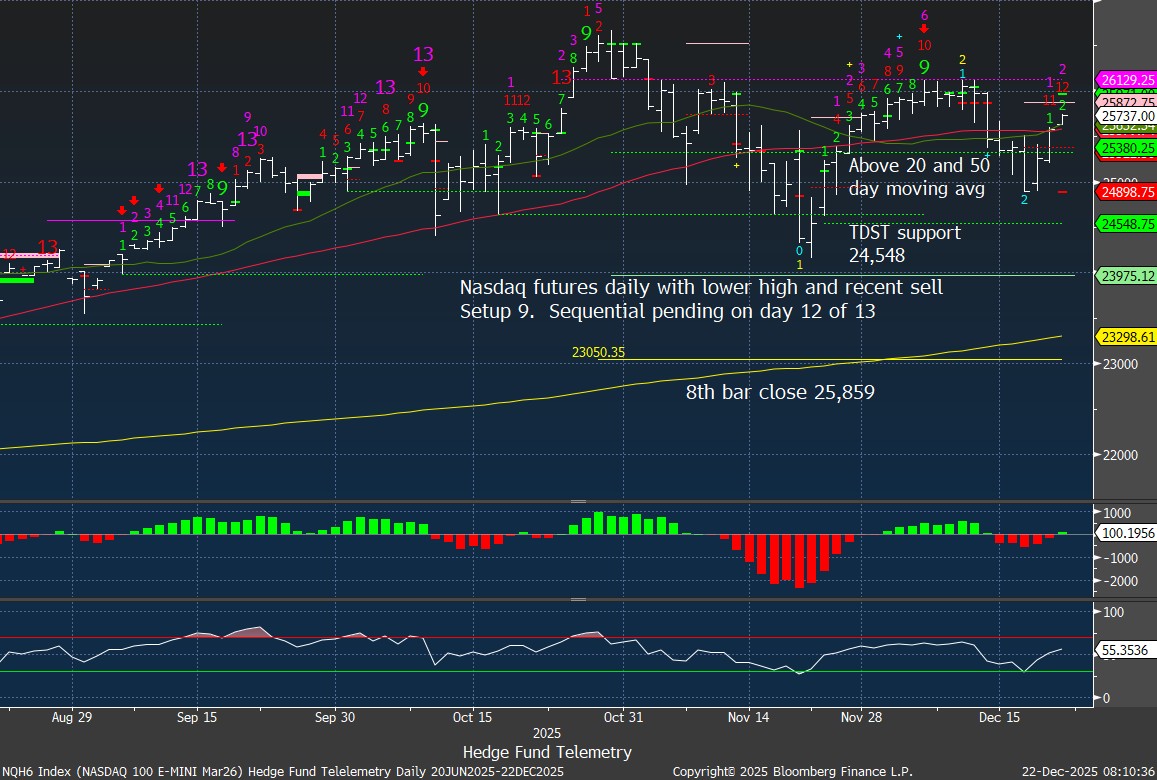Click the '8th bar close 25,859' annotation
Screen dimensions: 1157x780
click(779, 393)
